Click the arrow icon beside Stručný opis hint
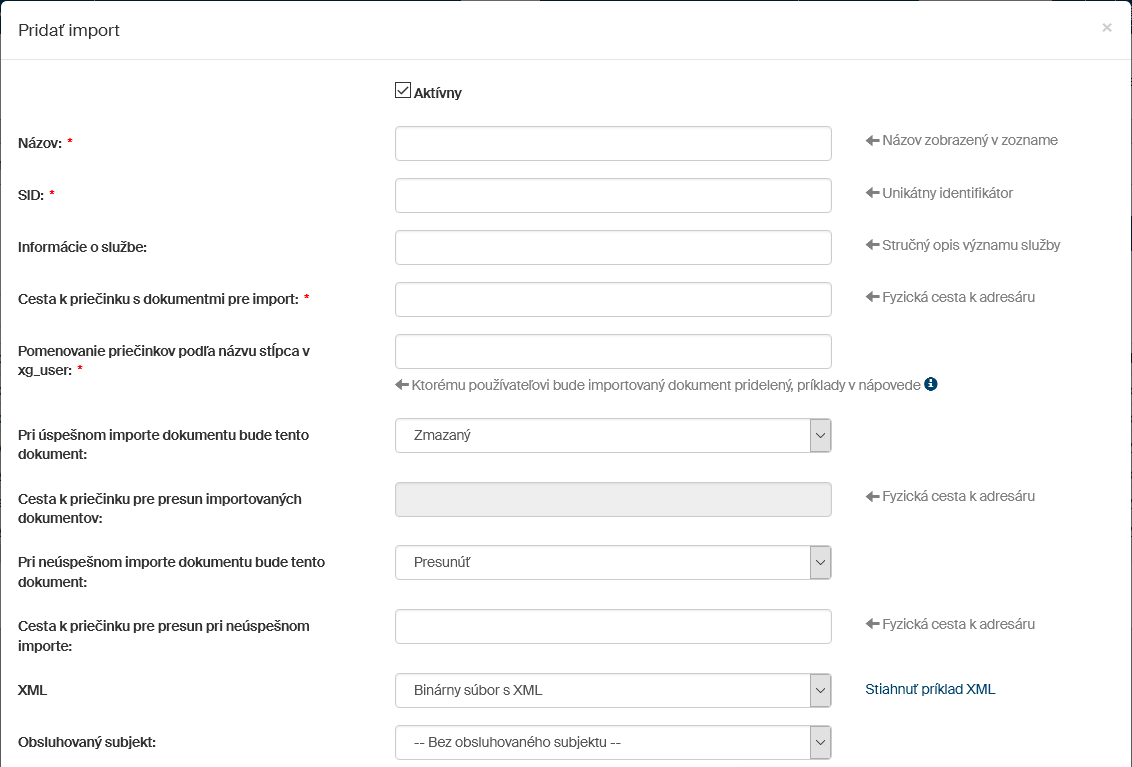The image size is (1132, 767). click(x=871, y=245)
